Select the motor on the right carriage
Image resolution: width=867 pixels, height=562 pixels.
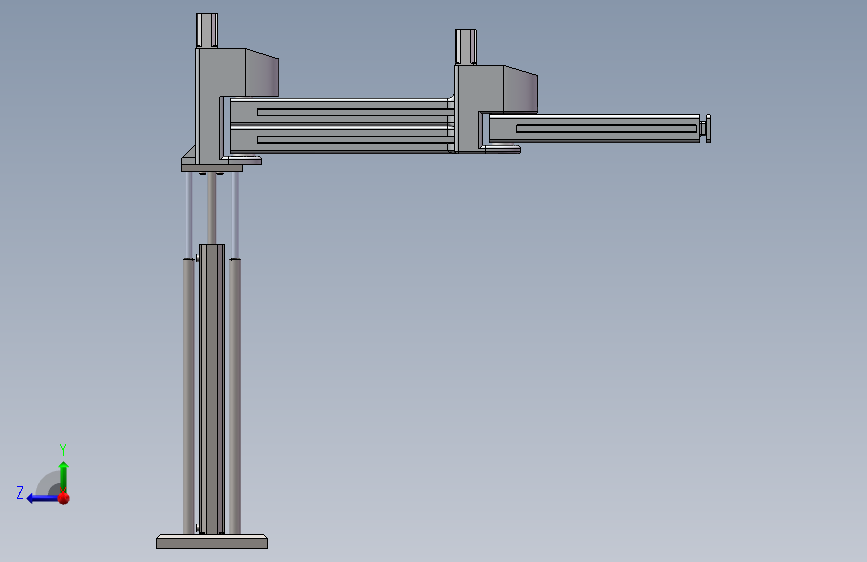466,47
